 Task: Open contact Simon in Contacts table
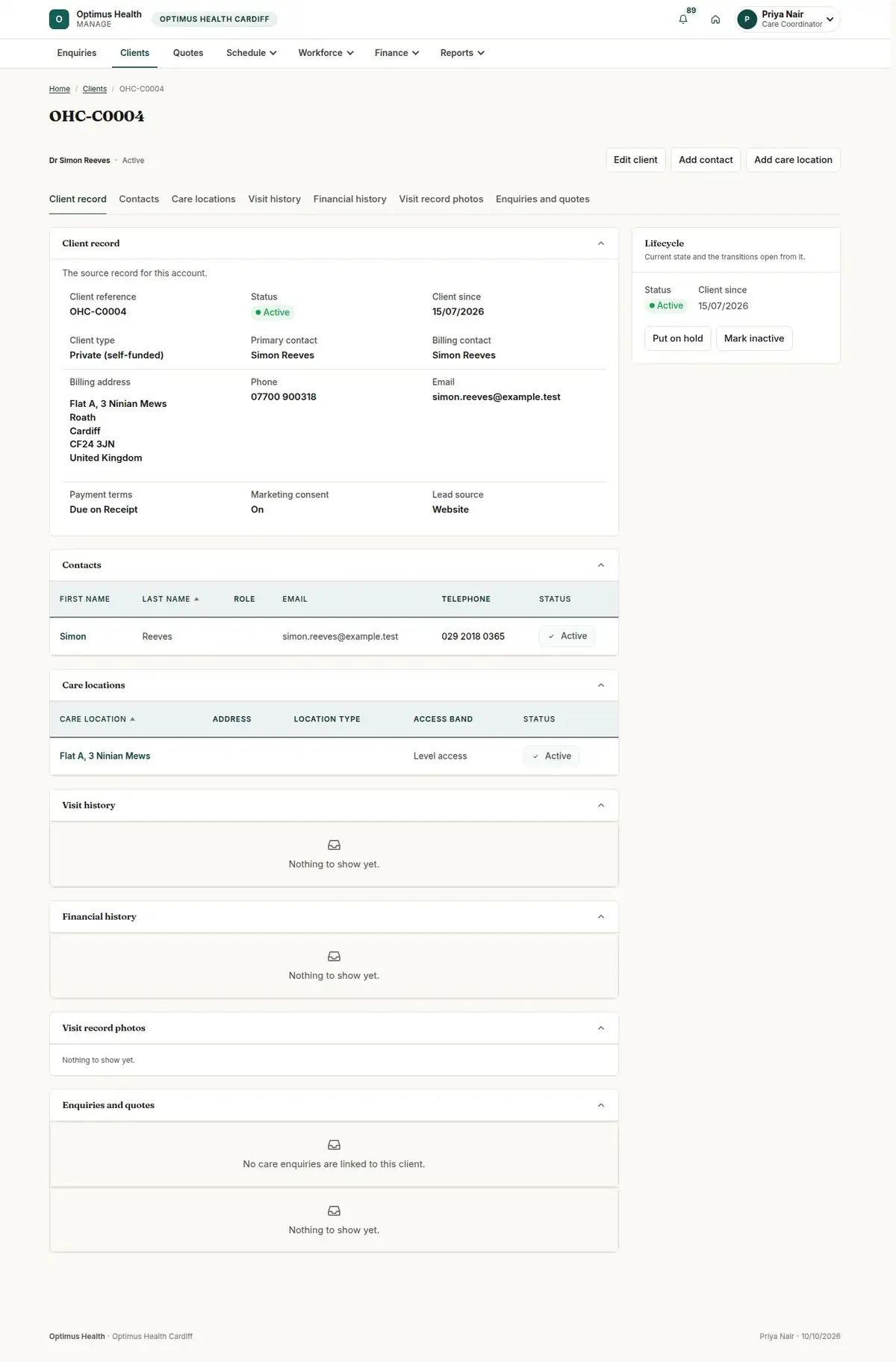pyautogui.click(x=73, y=637)
